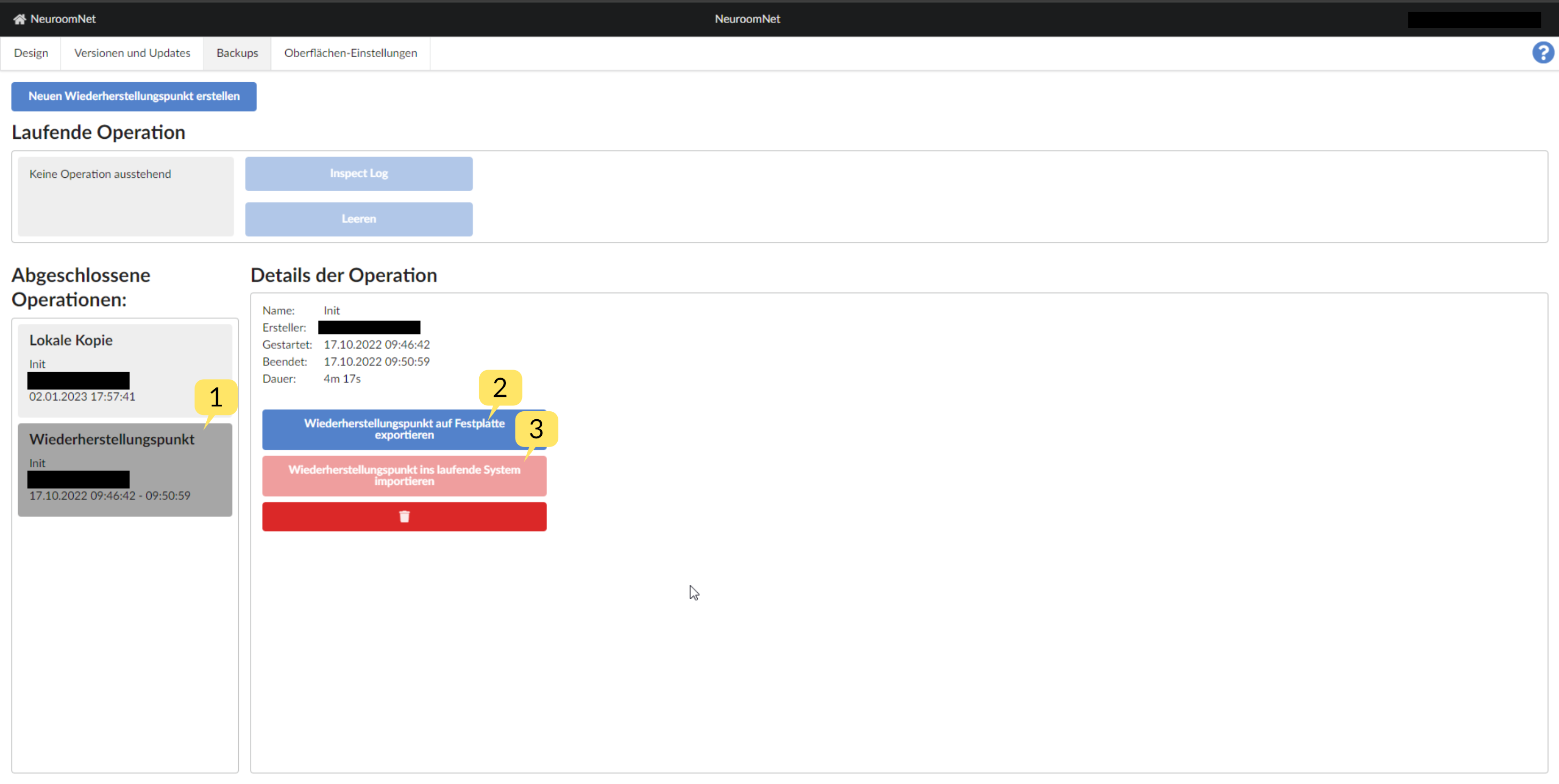Viewport: 1559px width, 784px height.
Task: Click the trash delete button
Action: click(404, 516)
